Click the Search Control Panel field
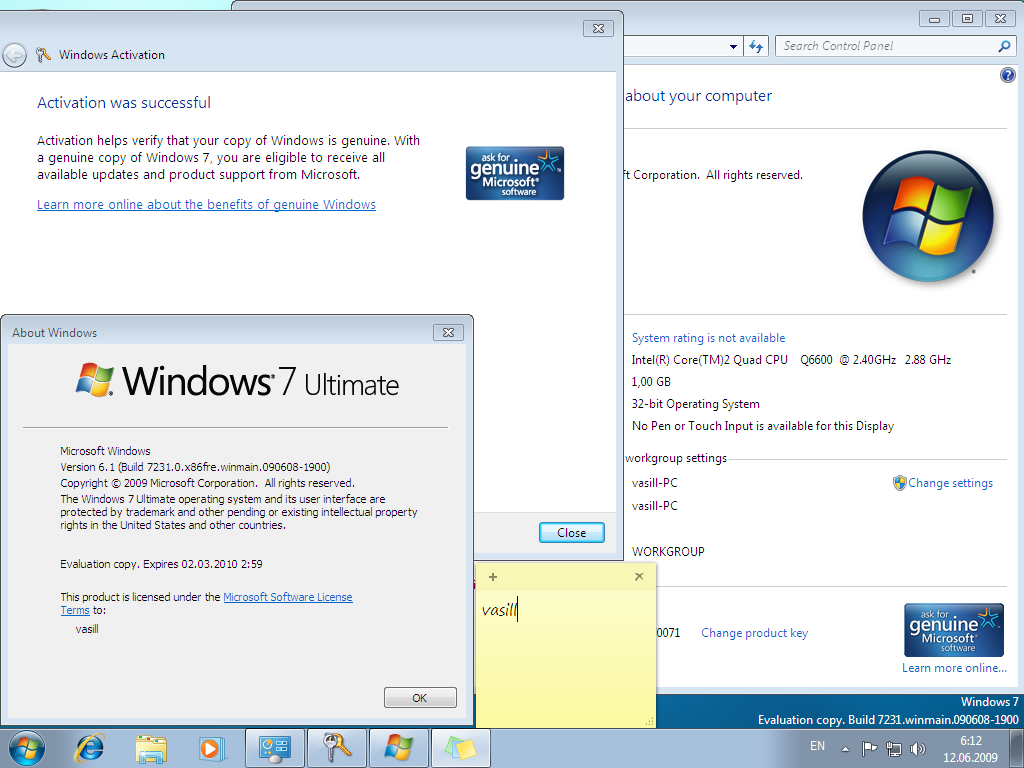This screenshot has height=768, width=1024. [x=888, y=46]
